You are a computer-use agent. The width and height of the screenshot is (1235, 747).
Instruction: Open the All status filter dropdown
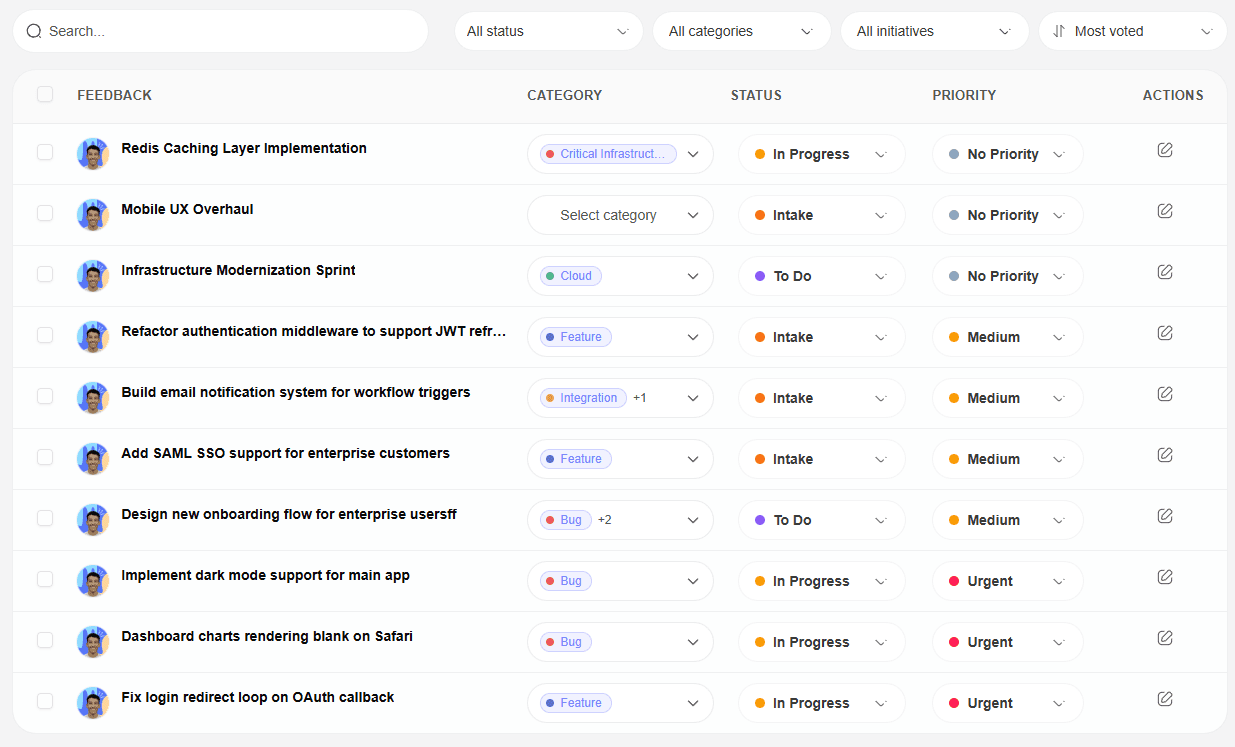pos(548,31)
